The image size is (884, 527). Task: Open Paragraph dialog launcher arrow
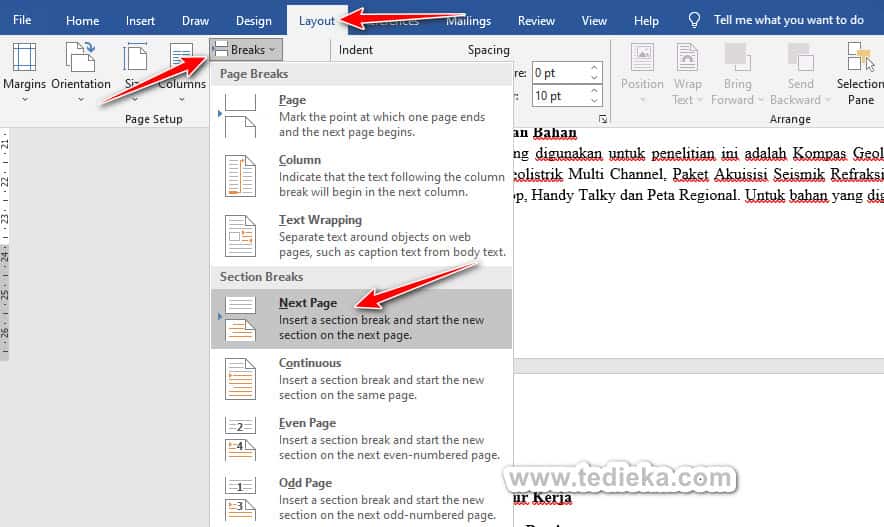pyautogui.click(x=602, y=117)
